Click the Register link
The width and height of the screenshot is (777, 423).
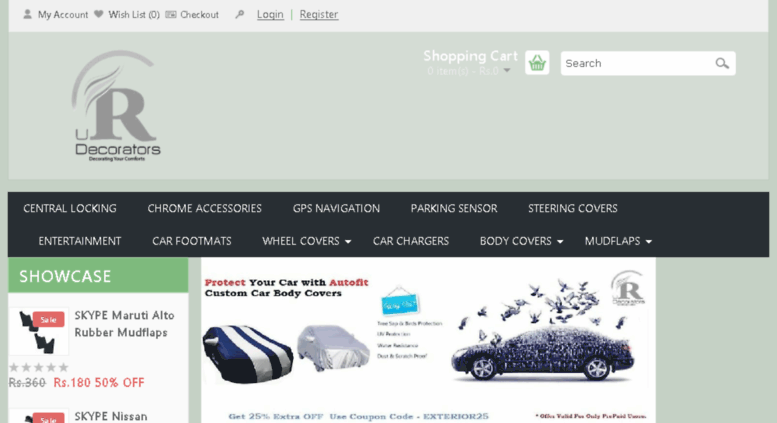(319, 14)
